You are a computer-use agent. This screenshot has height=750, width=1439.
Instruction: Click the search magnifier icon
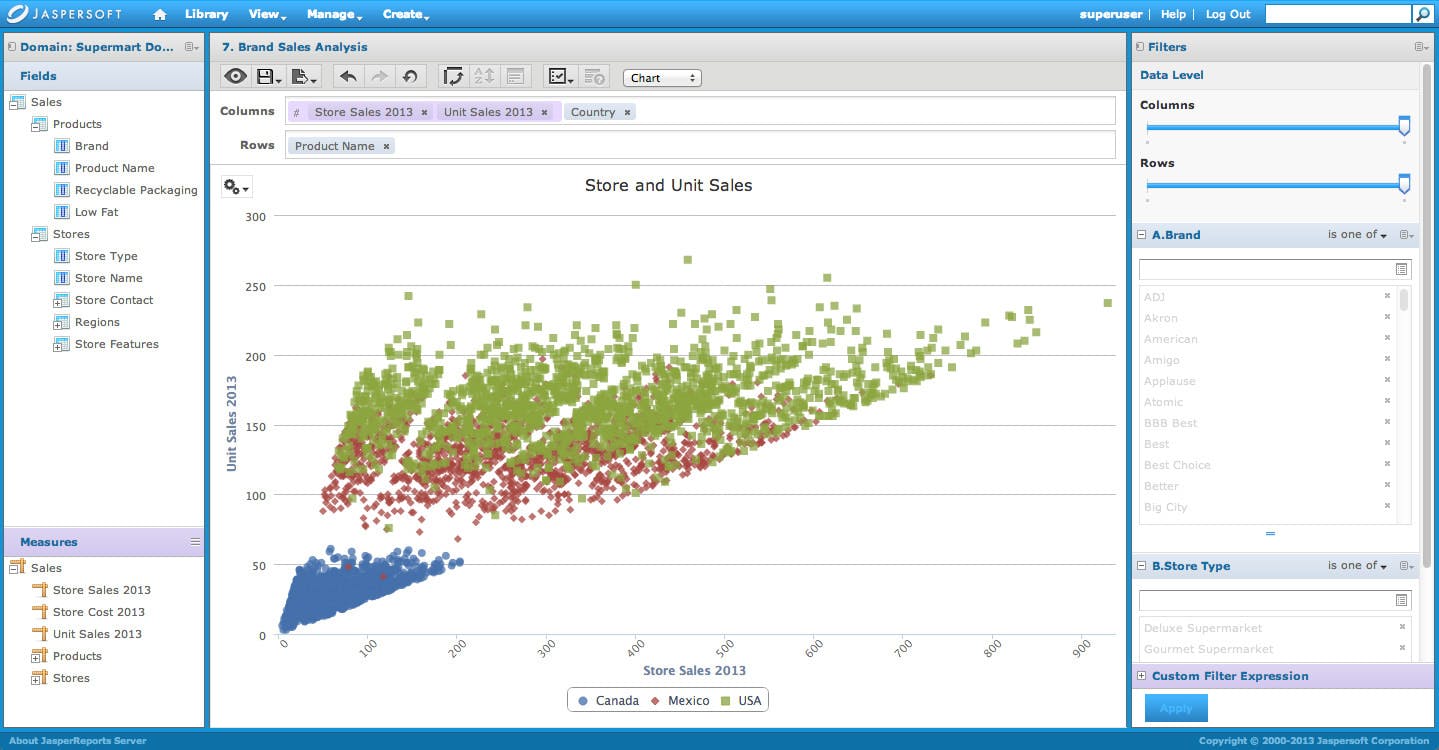[x=1422, y=14]
